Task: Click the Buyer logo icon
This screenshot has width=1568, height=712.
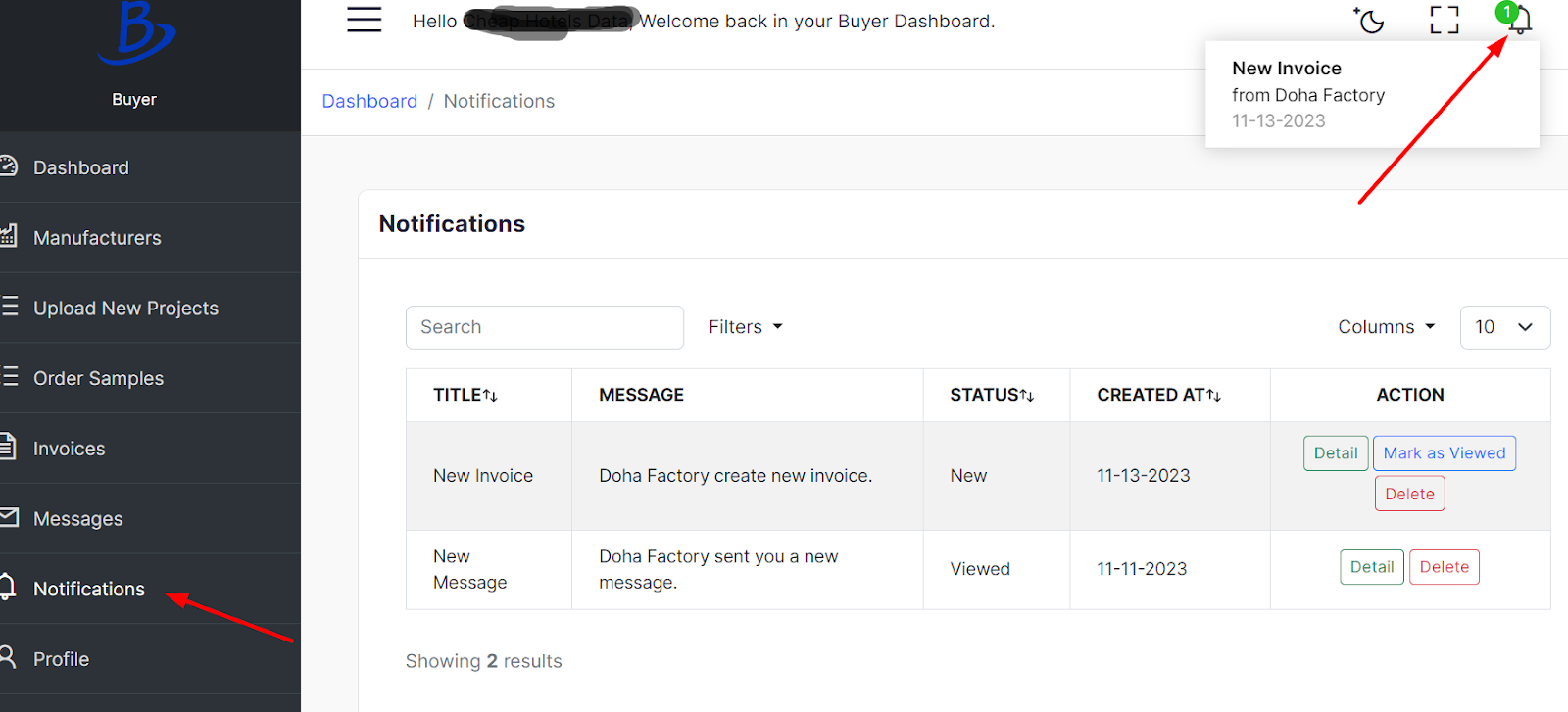Action: [136, 33]
